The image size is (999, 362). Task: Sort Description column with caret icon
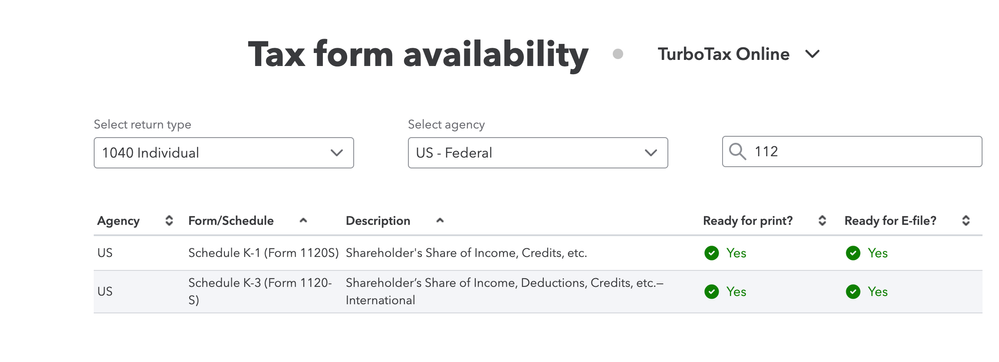click(x=440, y=221)
